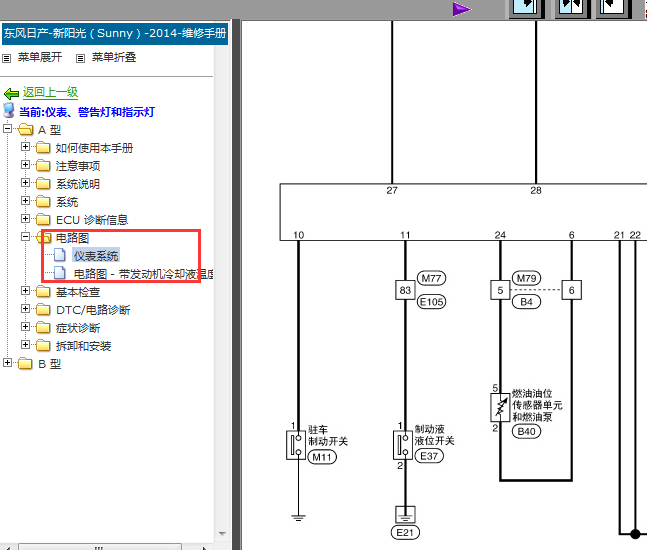Expand the 症状诊断 node
647x550 pixels.
25,327
